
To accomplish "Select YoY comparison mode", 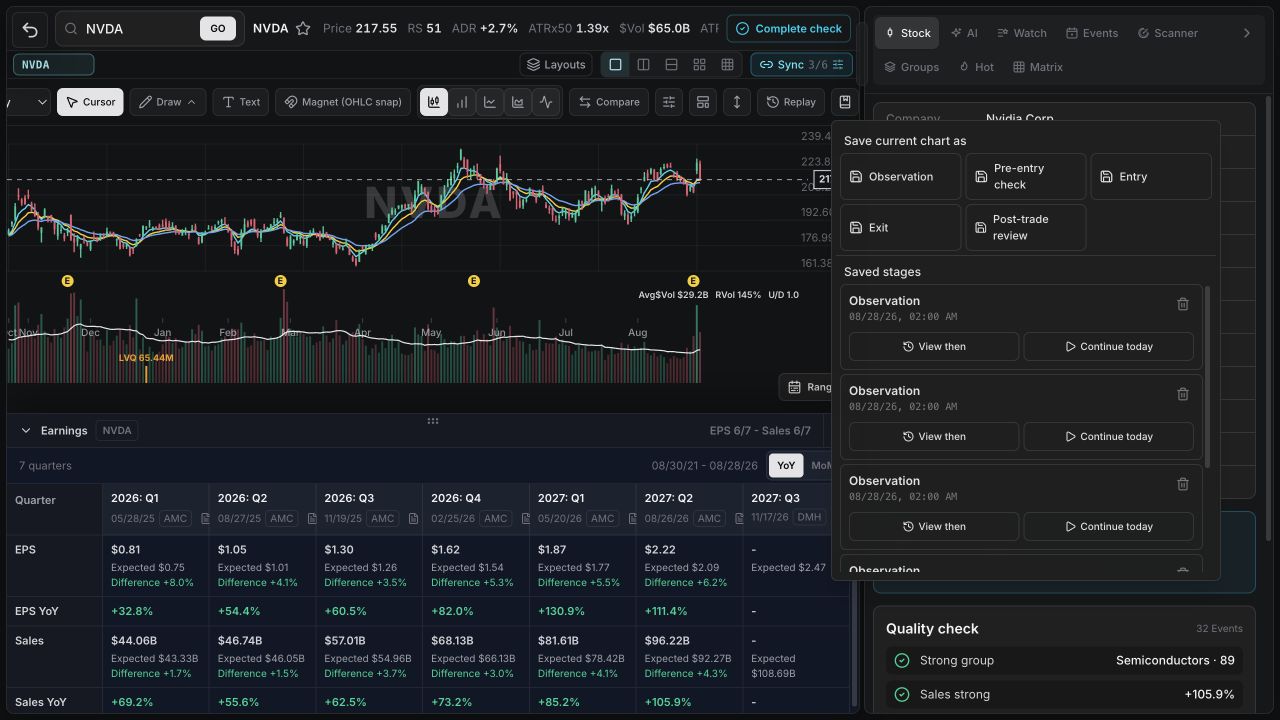I will pyautogui.click(x=786, y=466).
